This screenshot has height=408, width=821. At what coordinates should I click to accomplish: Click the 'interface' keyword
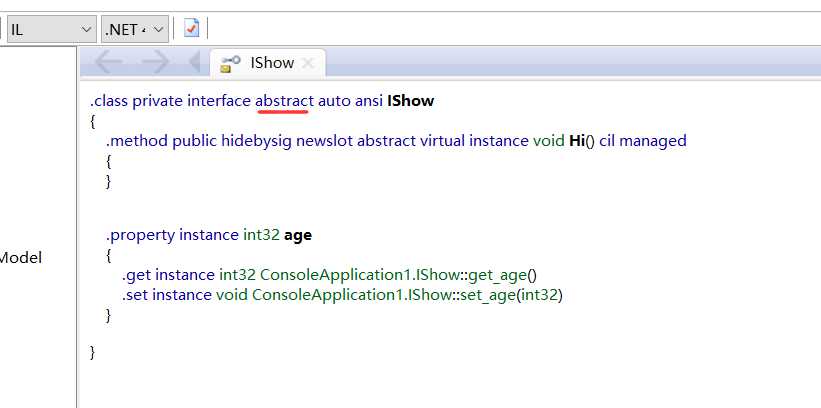(219, 101)
